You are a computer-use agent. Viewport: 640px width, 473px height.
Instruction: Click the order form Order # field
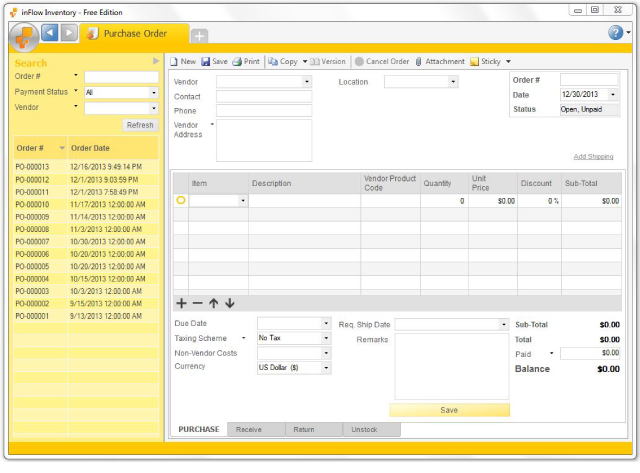point(589,79)
